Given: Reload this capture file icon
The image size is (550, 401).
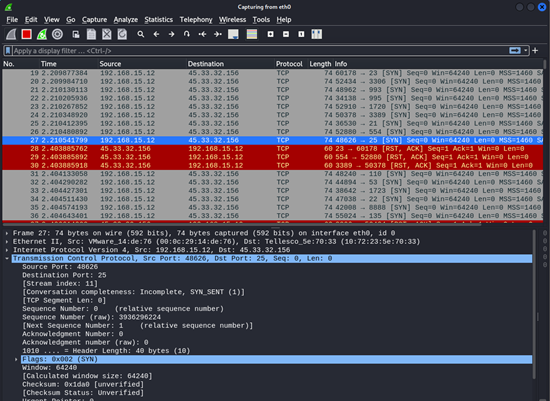Looking at the screenshot, I should (x=122, y=34).
